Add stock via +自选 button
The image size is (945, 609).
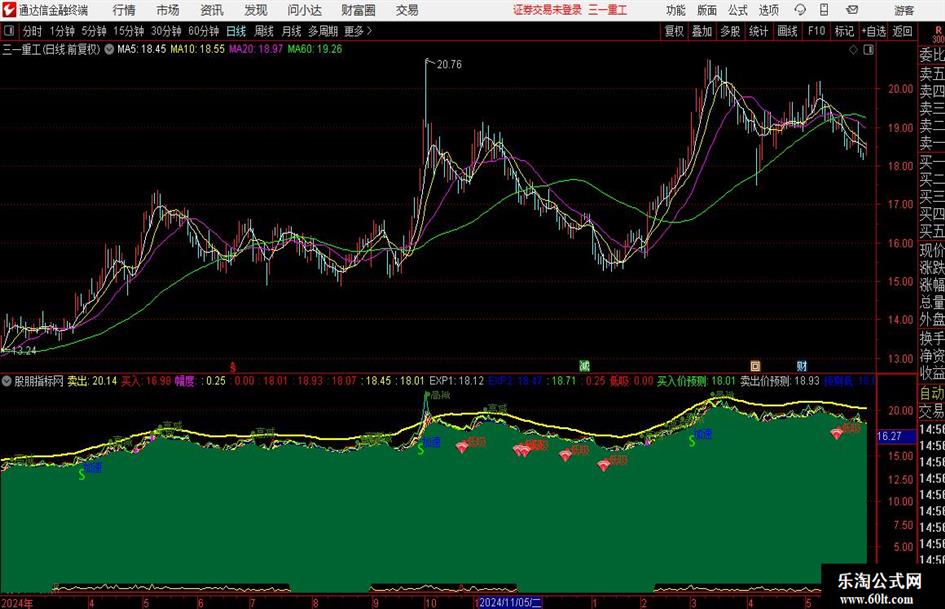(873, 31)
